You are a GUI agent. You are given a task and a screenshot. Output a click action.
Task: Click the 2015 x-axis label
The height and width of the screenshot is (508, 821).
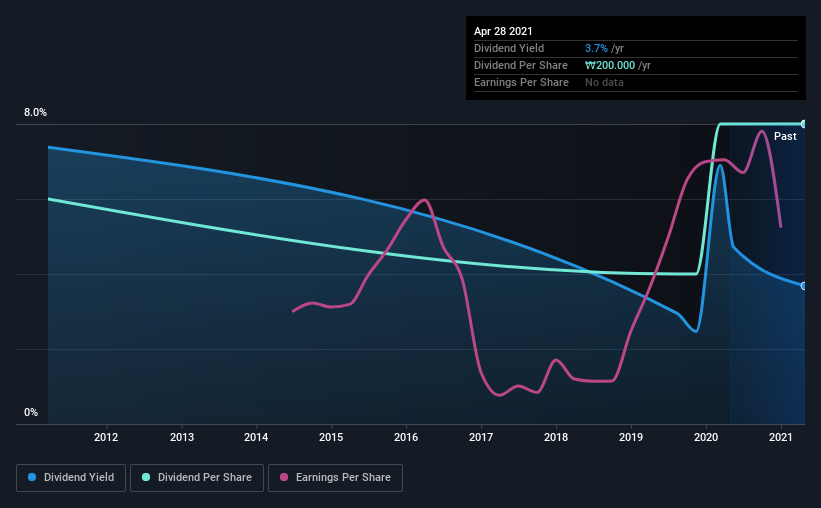(331, 437)
